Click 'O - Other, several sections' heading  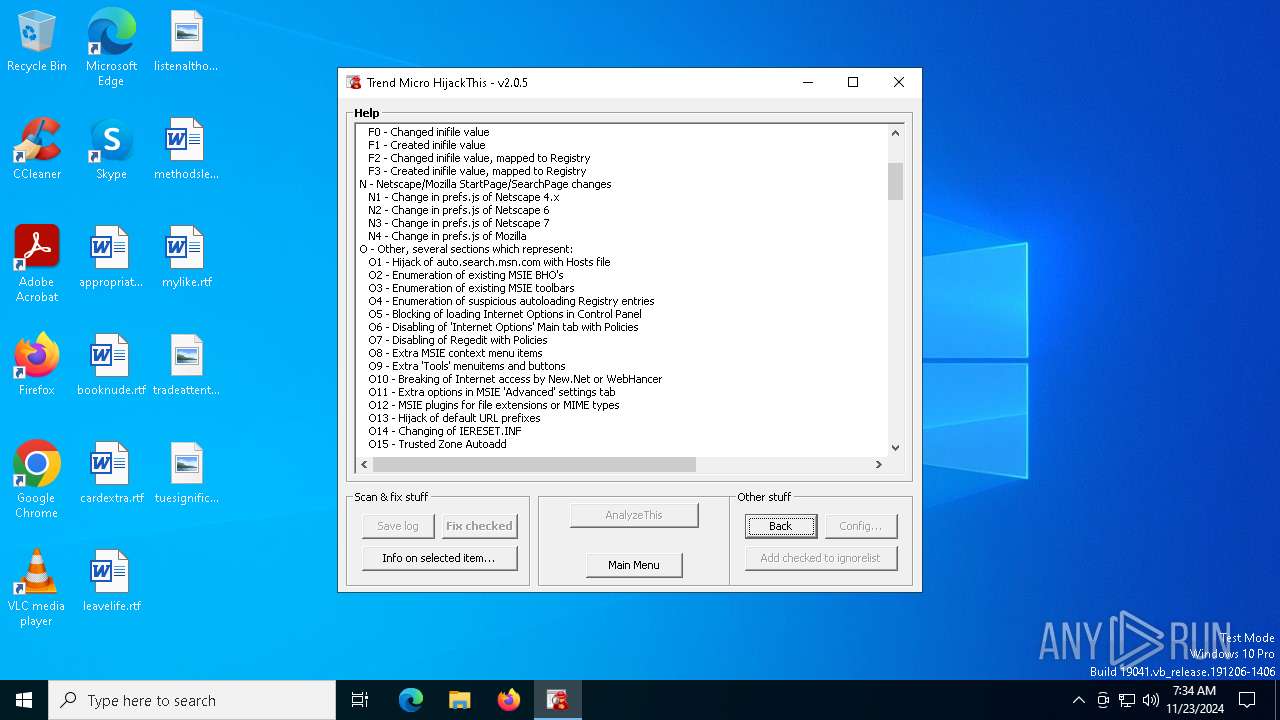(x=466, y=249)
